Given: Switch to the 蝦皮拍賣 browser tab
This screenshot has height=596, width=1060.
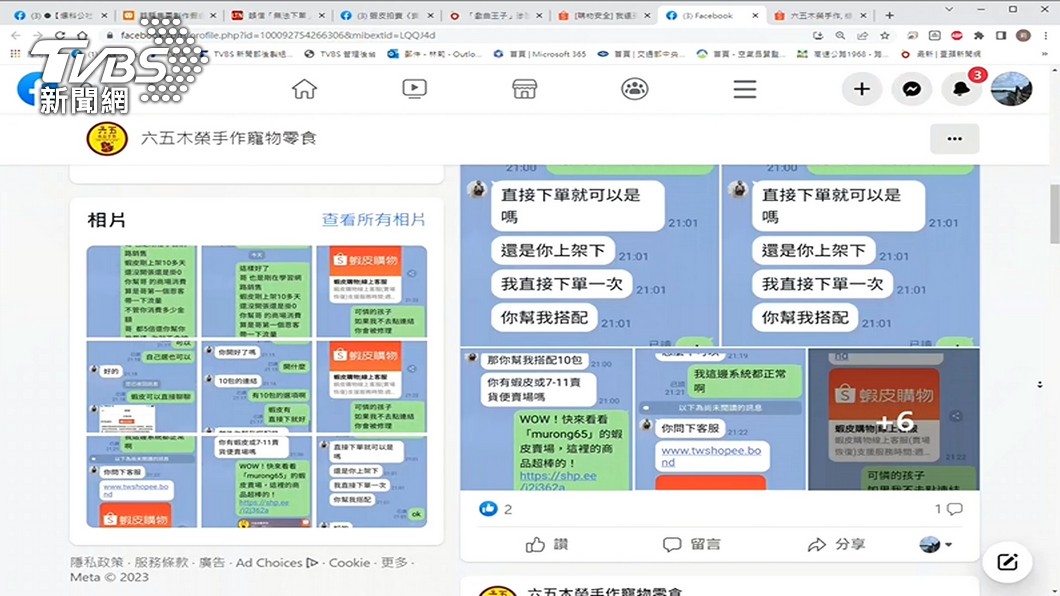Looking at the screenshot, I should (385, 15).
